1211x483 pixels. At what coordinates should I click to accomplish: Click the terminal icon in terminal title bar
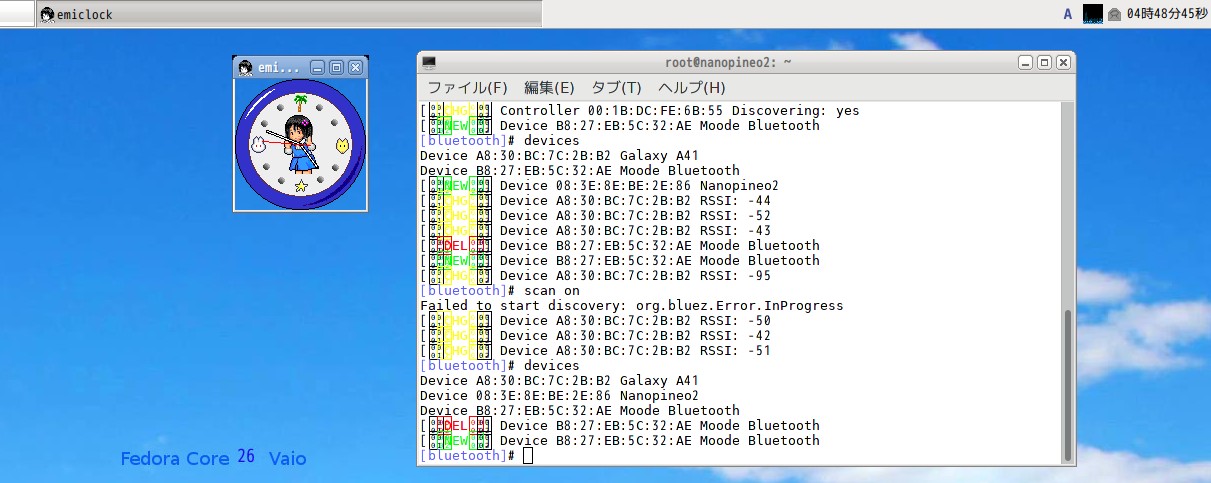(x=429, y=62)
